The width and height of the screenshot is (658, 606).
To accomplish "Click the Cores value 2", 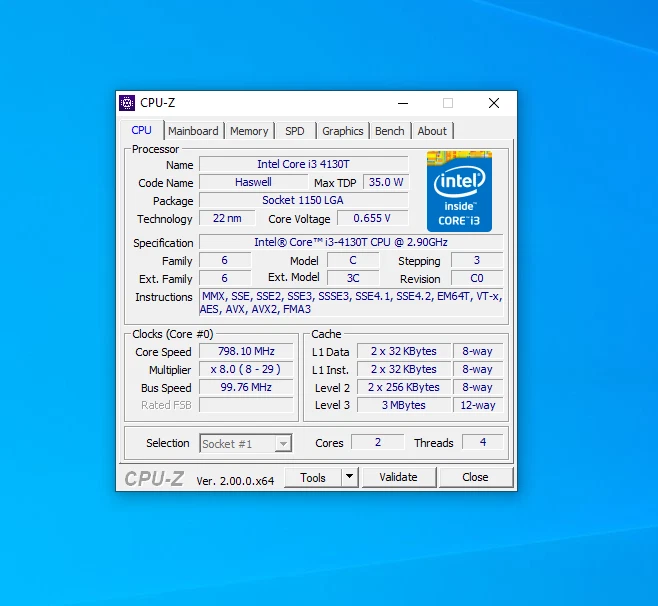I will click(x=378, y=442).
